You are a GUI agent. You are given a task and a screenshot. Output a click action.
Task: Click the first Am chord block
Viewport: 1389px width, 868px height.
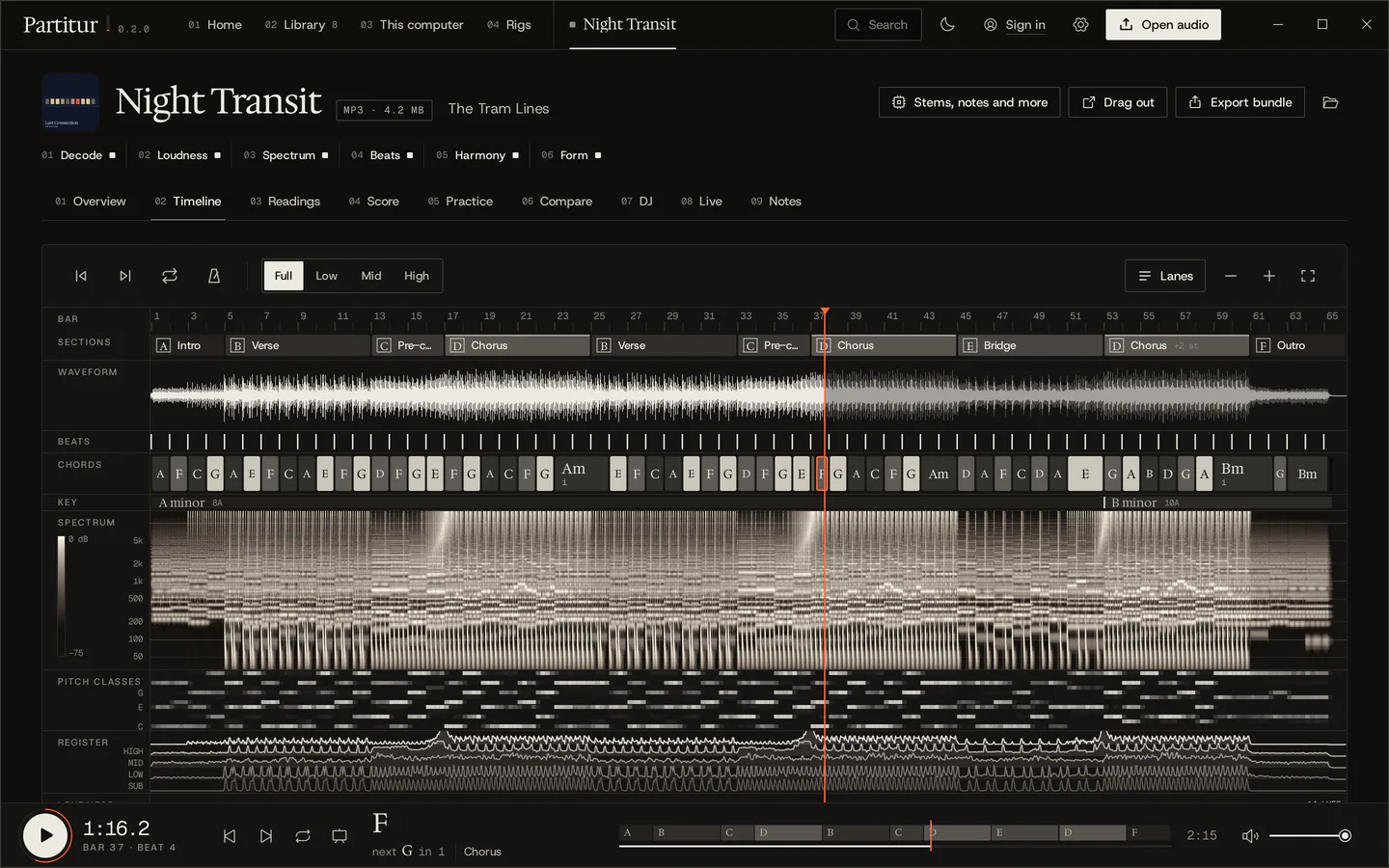click(582, 474)
